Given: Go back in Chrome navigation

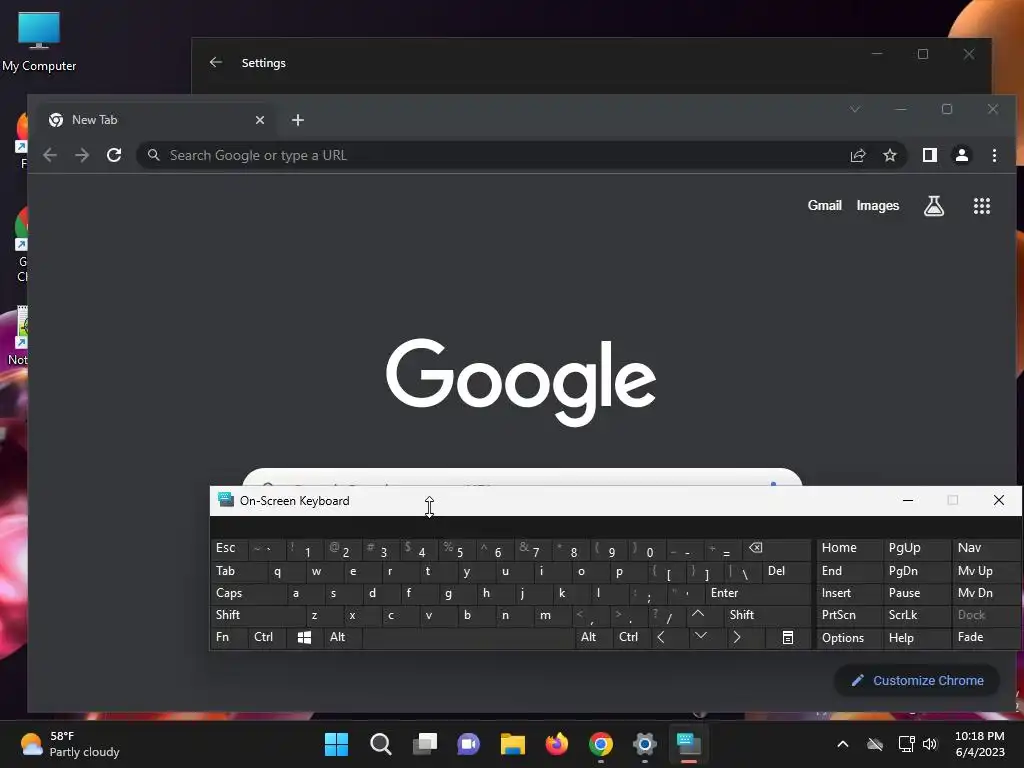Looking at the screenshot, I should (50, 155).
